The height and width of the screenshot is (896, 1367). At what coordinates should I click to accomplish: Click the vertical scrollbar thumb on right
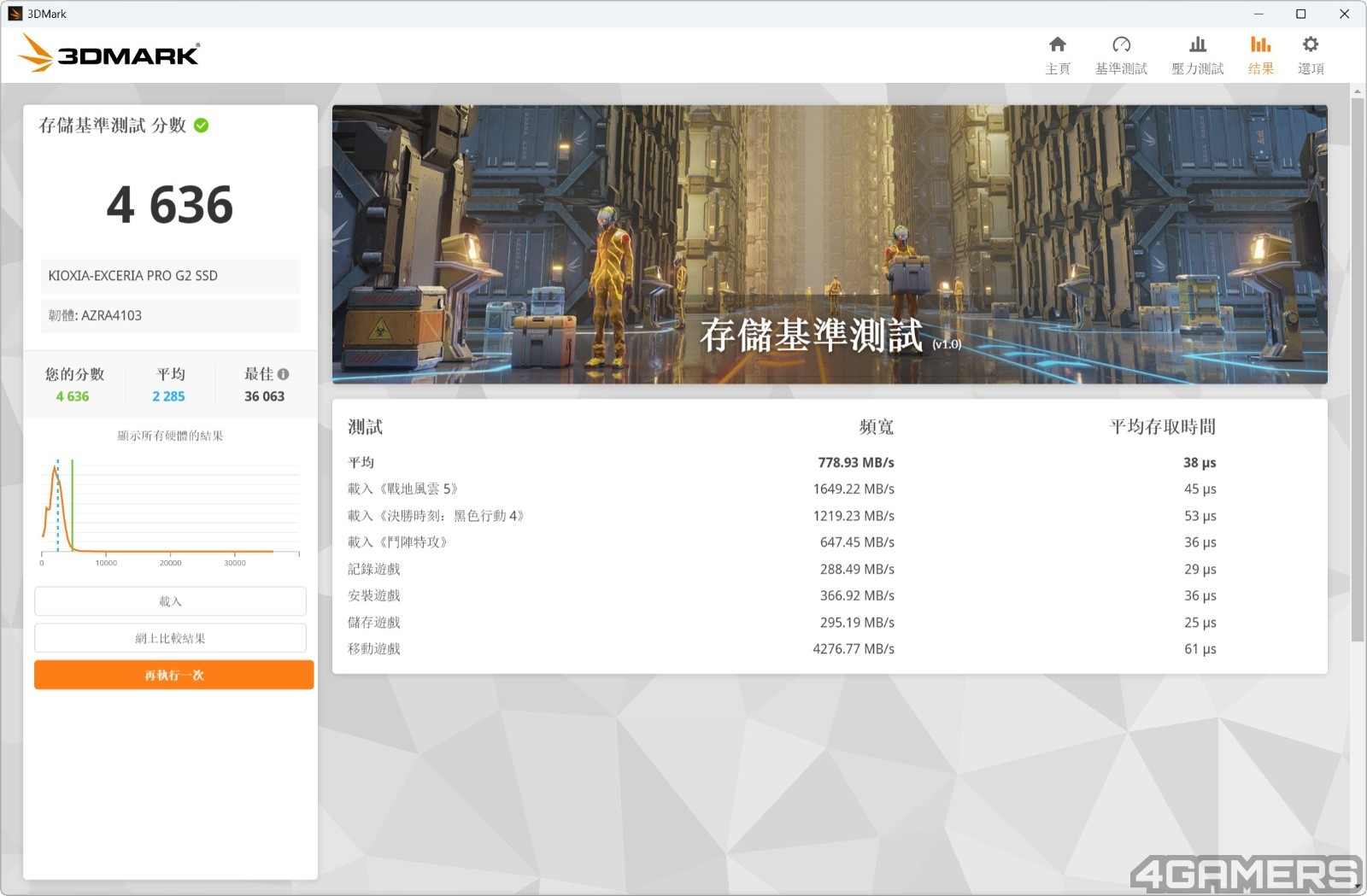pyautogui.click(x=1357, y=367)
